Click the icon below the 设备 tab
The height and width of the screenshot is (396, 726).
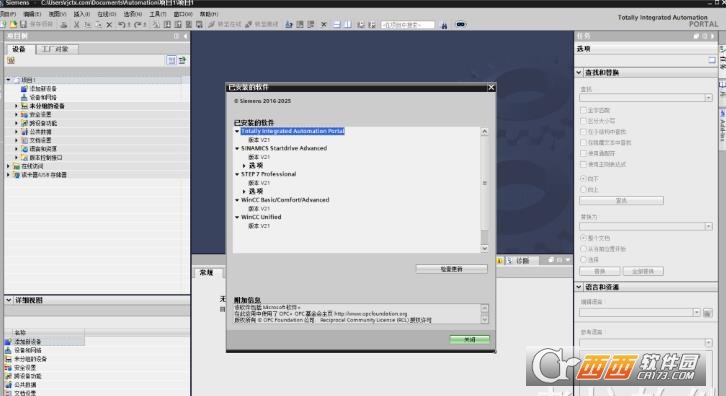tap(11, 60)
